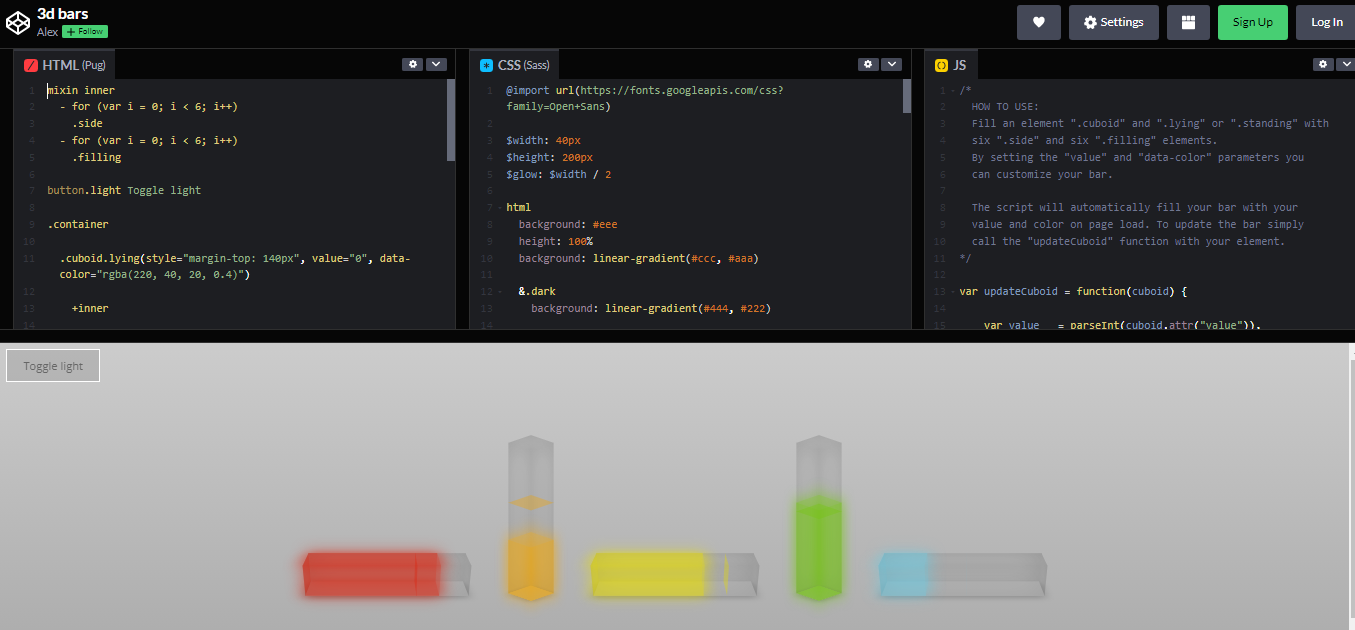This screenshot has width=1355, height=630.
Task: Open the CSS panel settings gear
Action: pos(867,63)
